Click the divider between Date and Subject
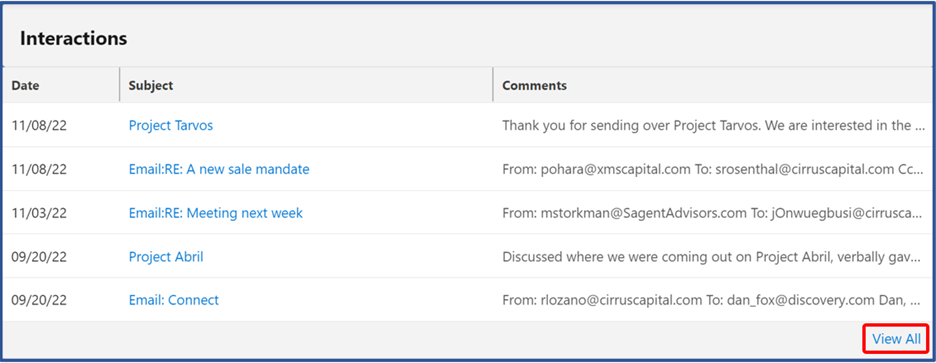936x363 pixels. pos(119,85)
